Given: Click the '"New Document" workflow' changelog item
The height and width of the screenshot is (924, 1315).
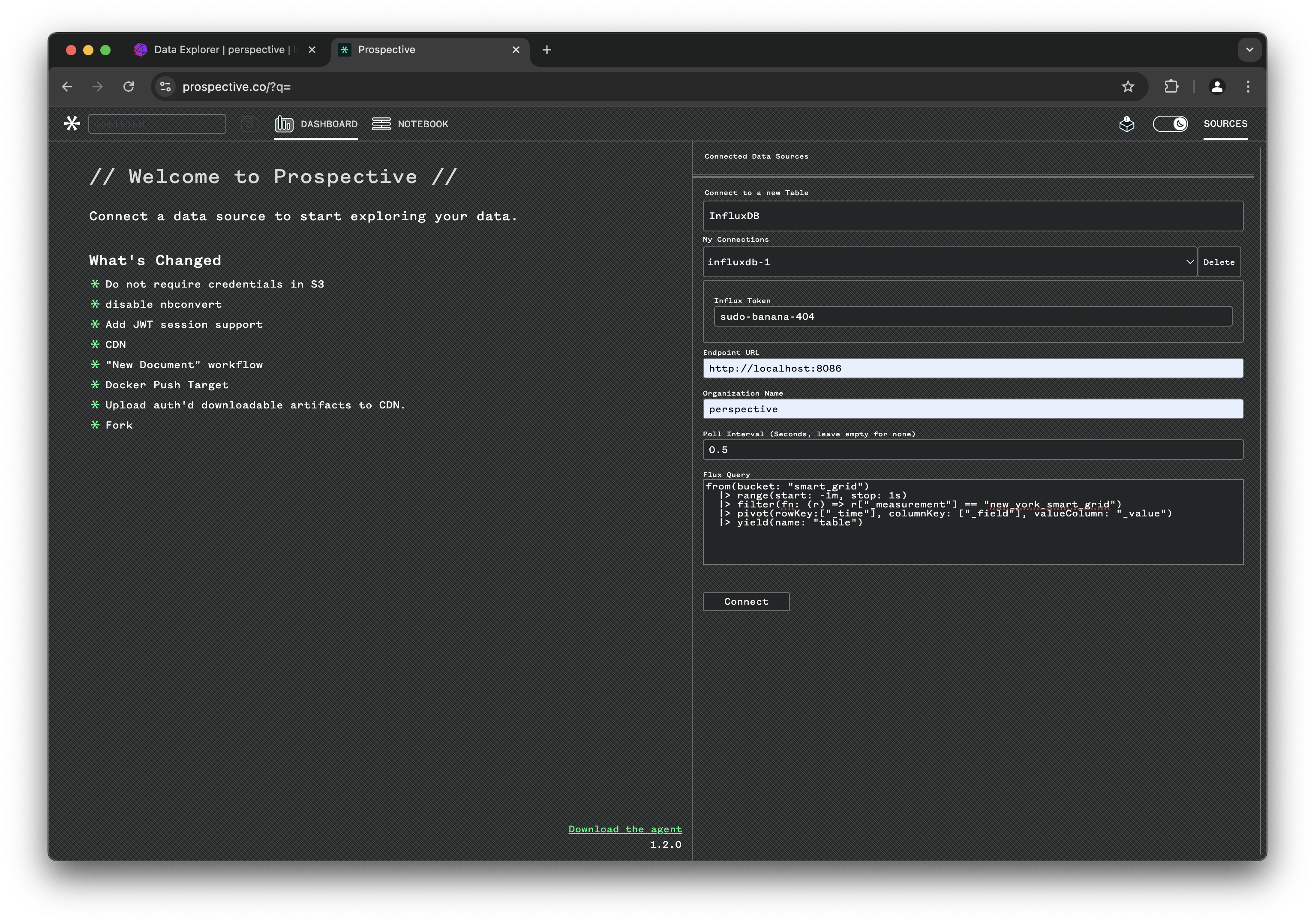Looking at the screenshot, I should click(x=184, y=365).
